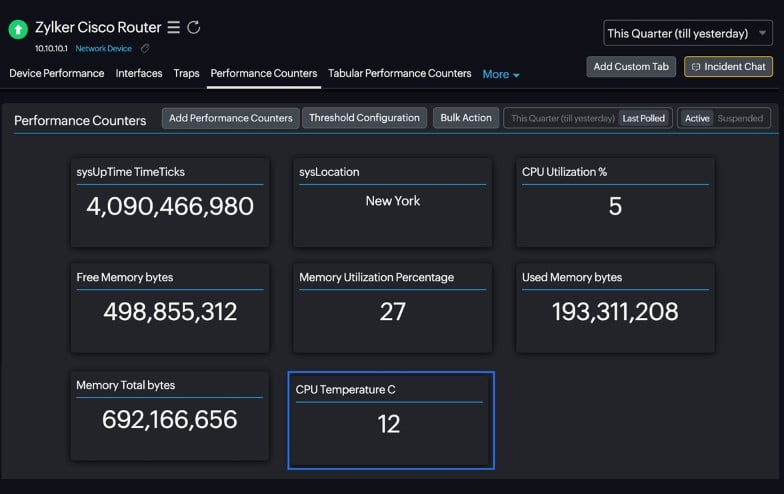
Task: Switch to the Interfaces tab
Action: pyautogui.click(x=139, y=74)
